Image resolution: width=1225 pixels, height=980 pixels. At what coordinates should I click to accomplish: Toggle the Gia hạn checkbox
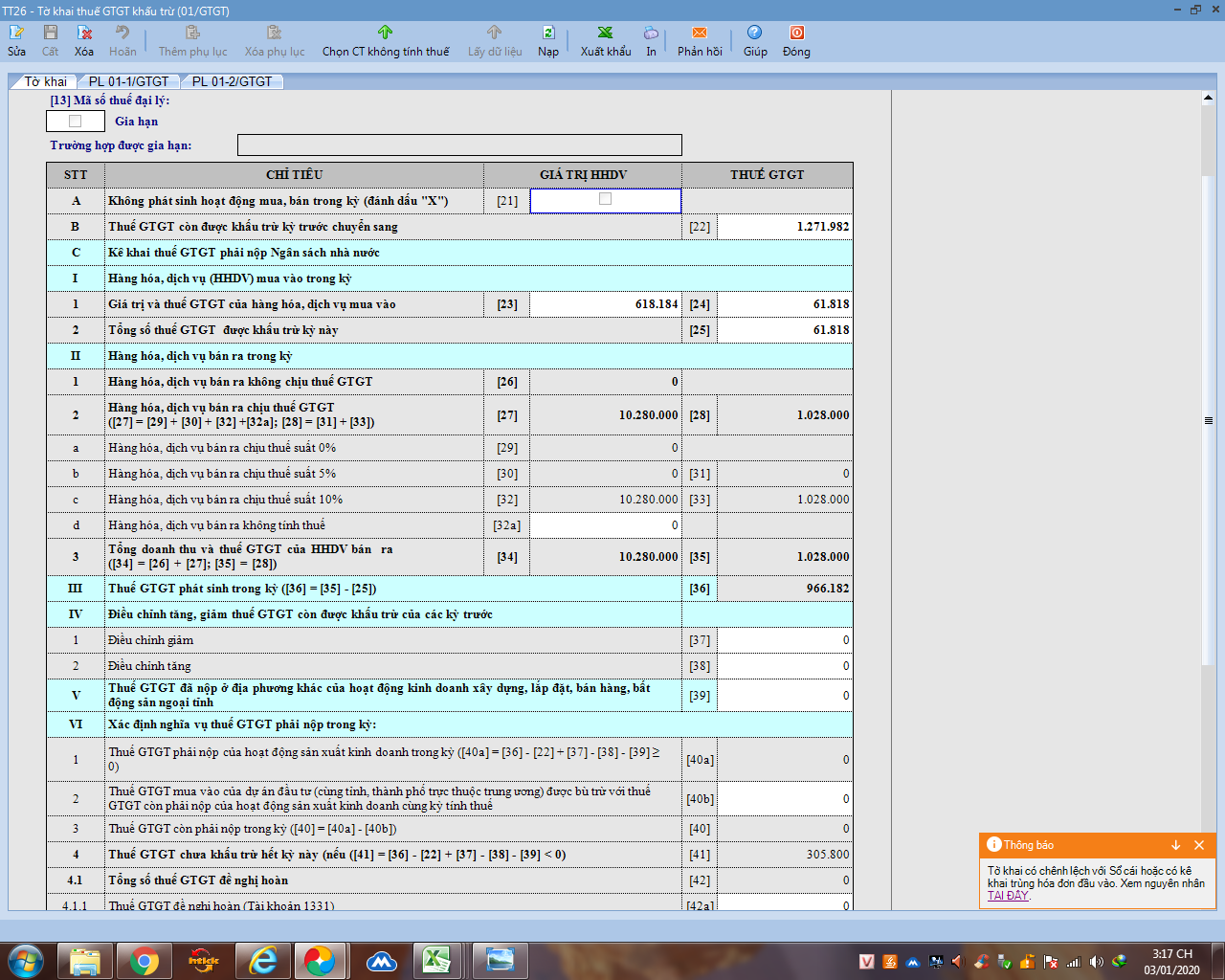tap(76, 122)
